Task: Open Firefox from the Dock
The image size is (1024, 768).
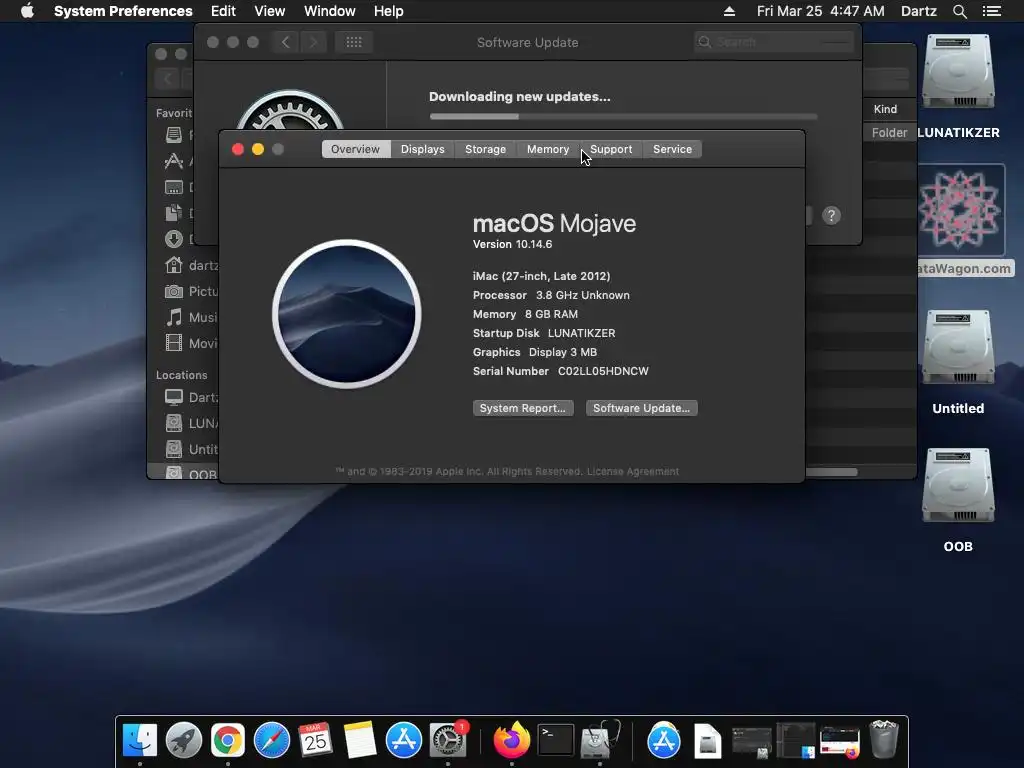Action: tap(511, 741)
